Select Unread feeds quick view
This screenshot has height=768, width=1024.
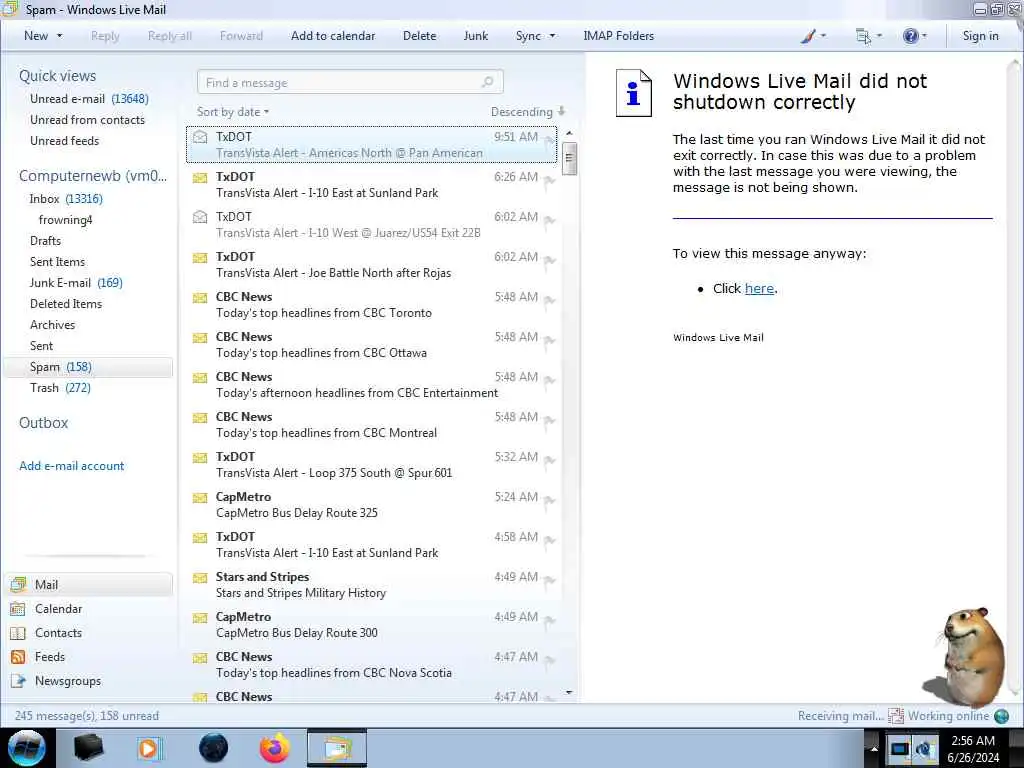tap(64, 140)
